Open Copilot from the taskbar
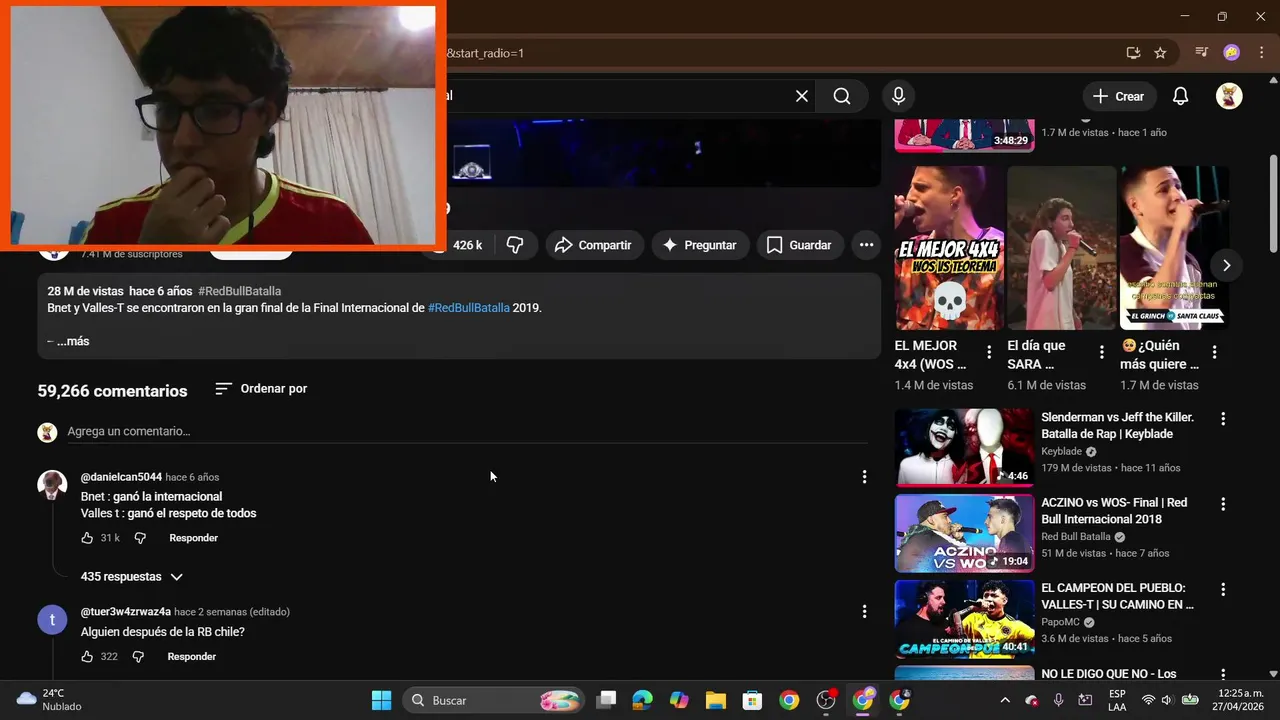Screen dimensions: 1280x720 pyautogui.click(x=679, y=700)
